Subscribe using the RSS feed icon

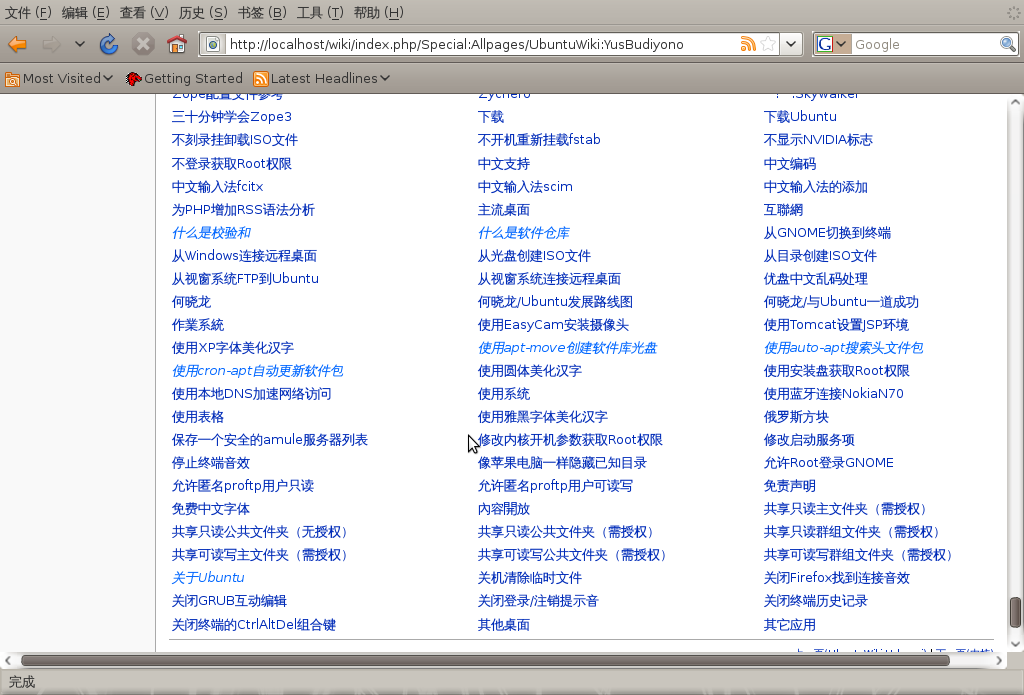[748, 44]
